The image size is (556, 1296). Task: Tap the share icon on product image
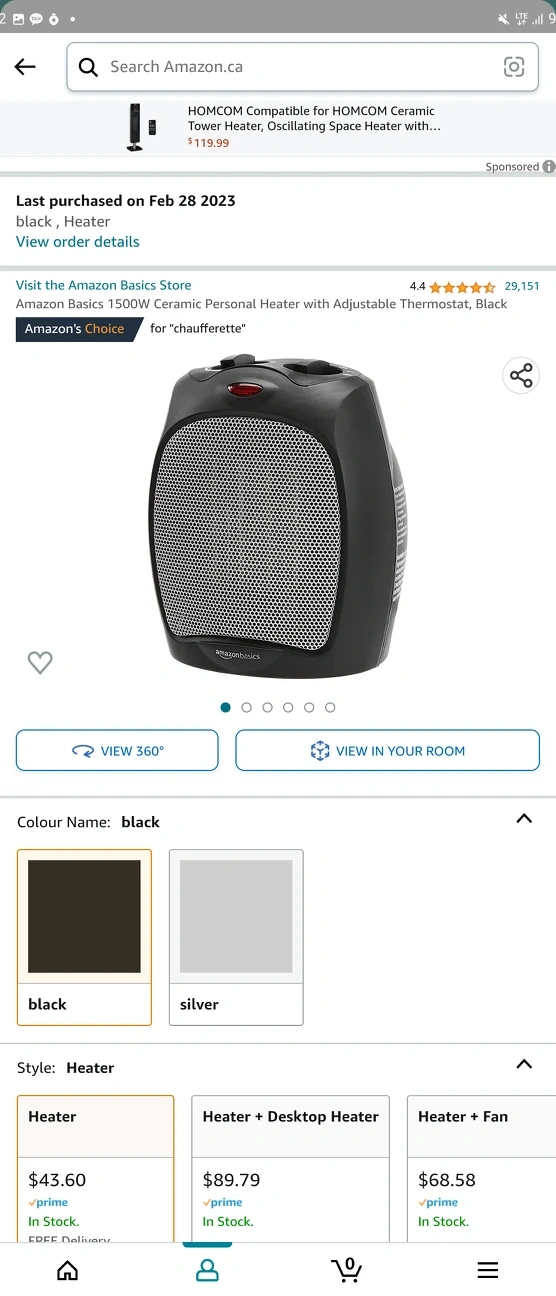point(521,376)
